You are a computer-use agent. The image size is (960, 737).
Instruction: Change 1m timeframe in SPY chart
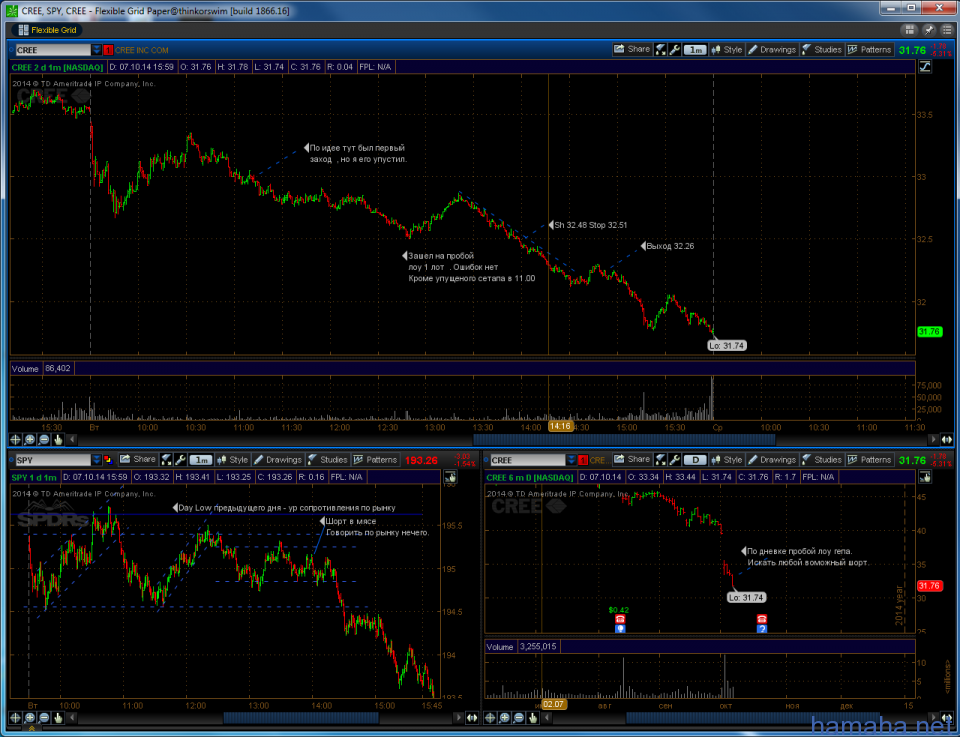pyautogui.click(x=201, y=460)
